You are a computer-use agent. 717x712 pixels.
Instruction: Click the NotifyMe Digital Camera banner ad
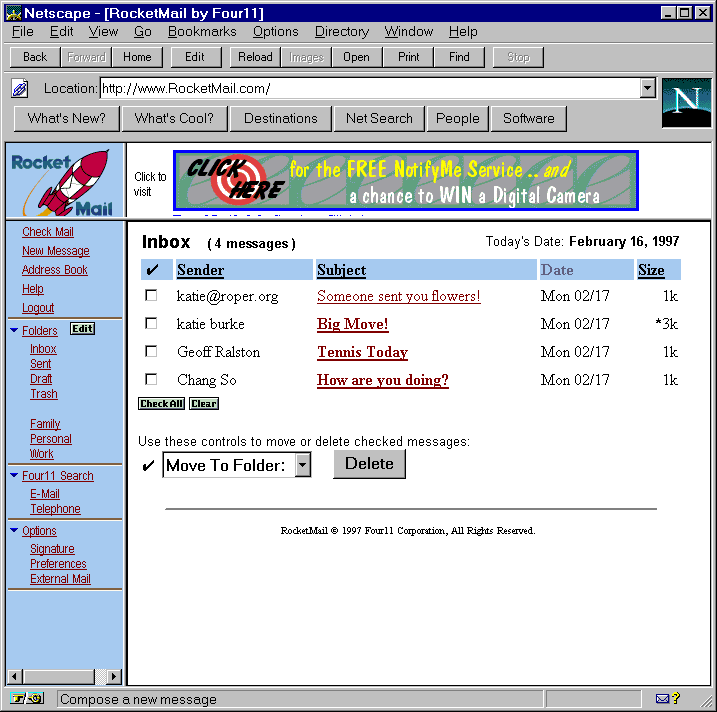point(406,181)
